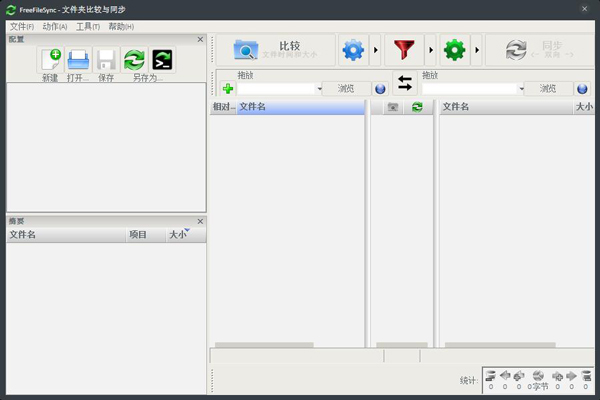Click the 另存为 green sync icon
This screenshot has width=600, height=400.
click(x=134, y=60)
